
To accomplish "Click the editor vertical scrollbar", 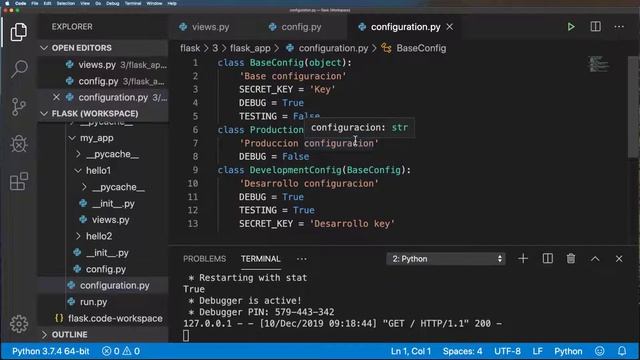I will click(x=633, y=107).
